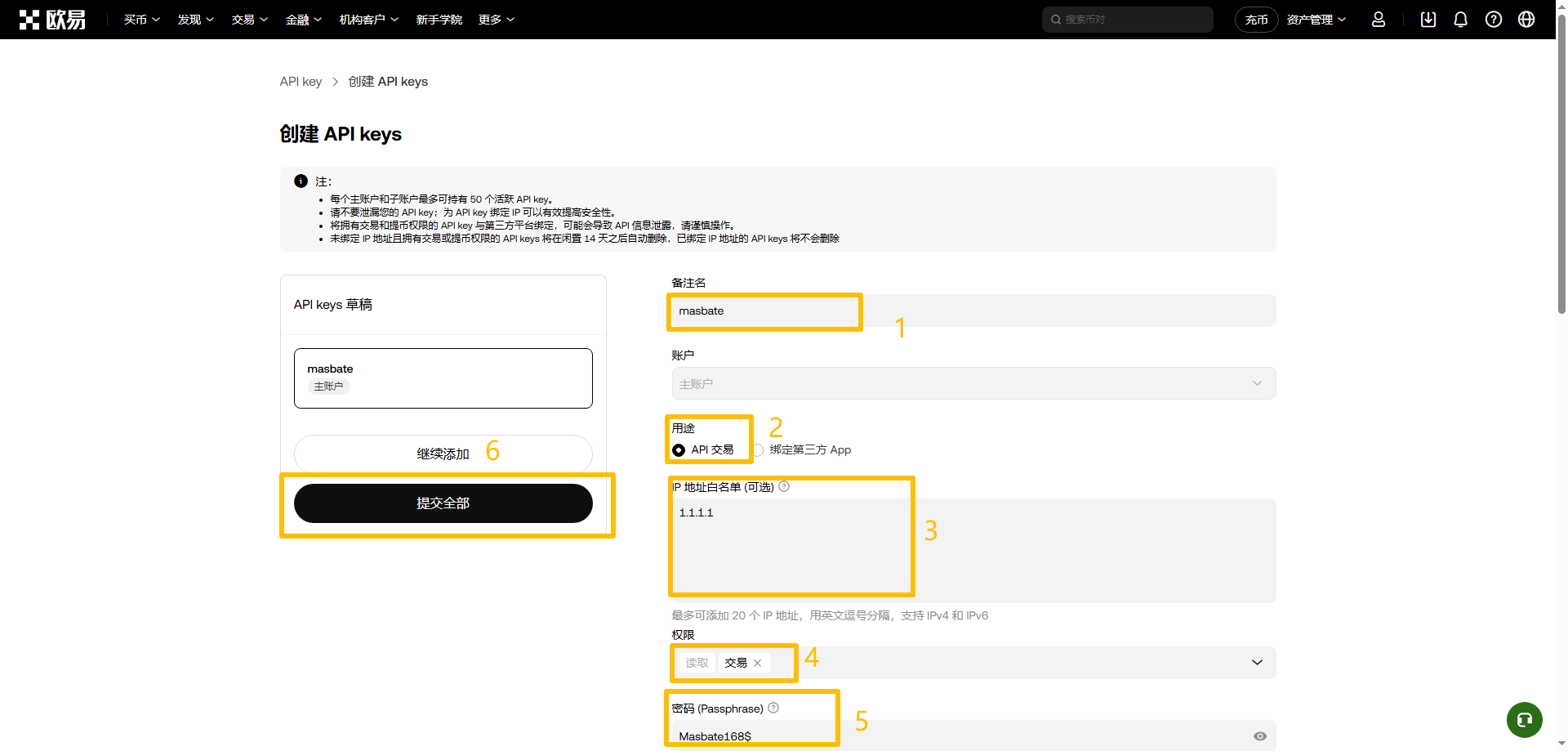
Task: Click the 账户 field label
Action: 683,355
